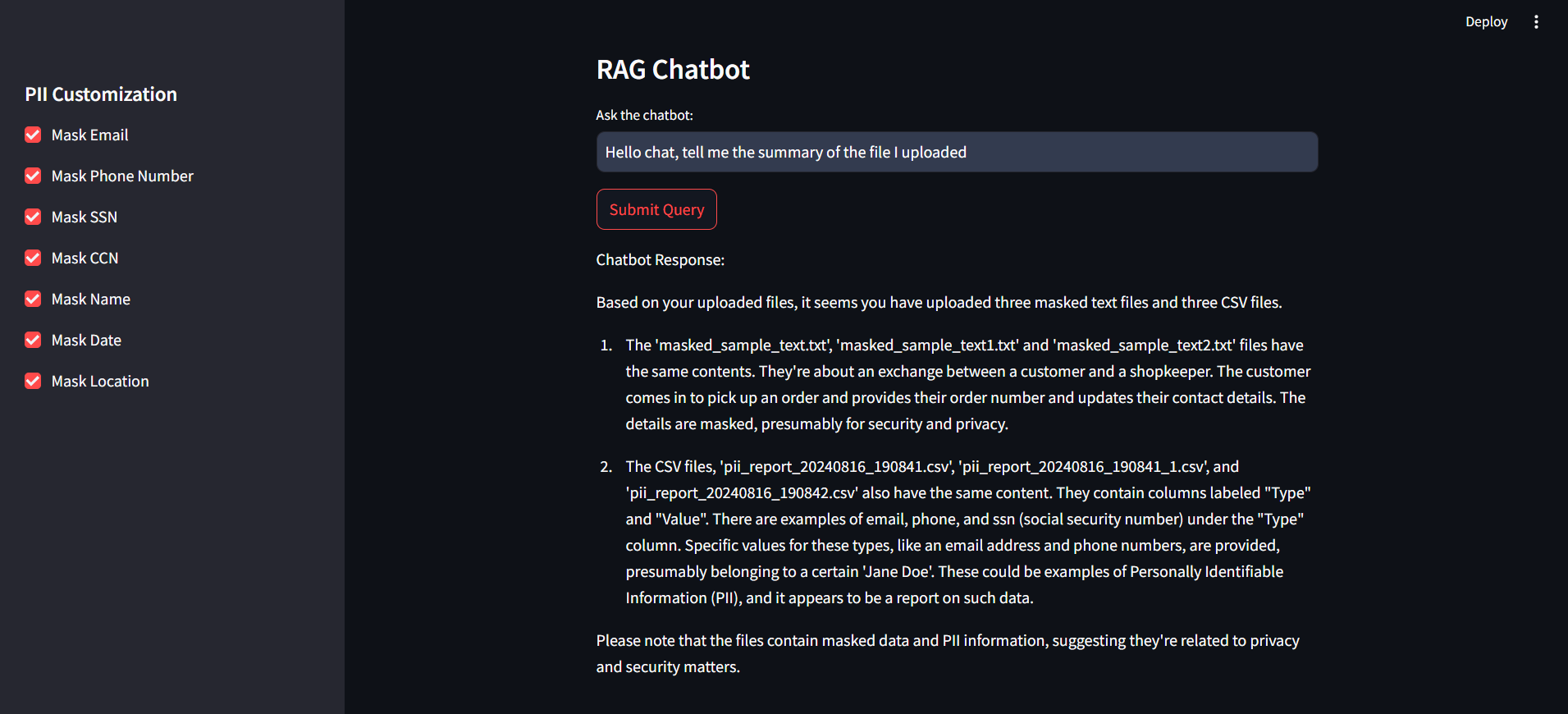
Task: Click the PII Customization sidebar heading
Action: (x=101, y=94)
